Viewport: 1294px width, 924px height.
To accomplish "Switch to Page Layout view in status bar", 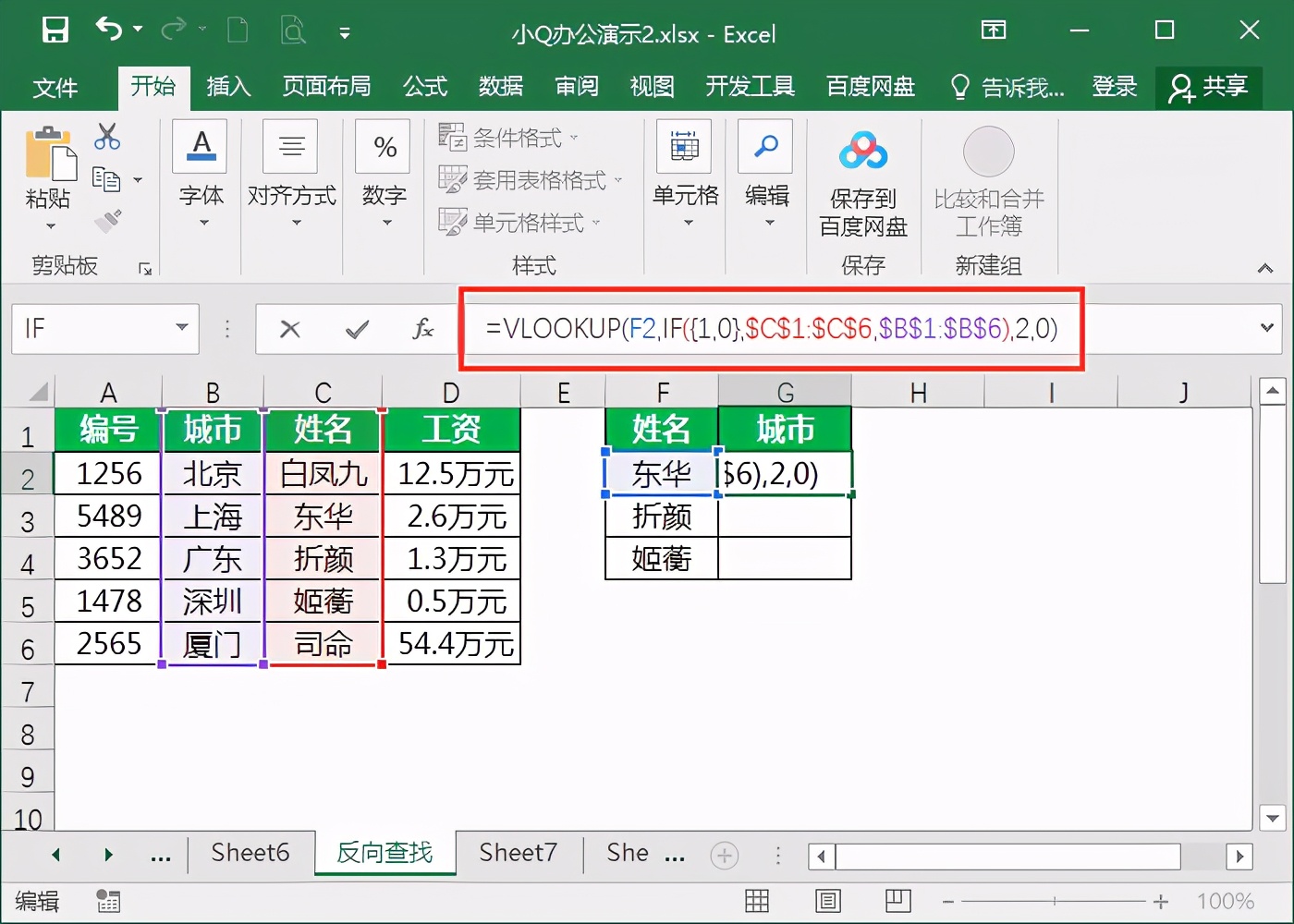I will point(828,900).
